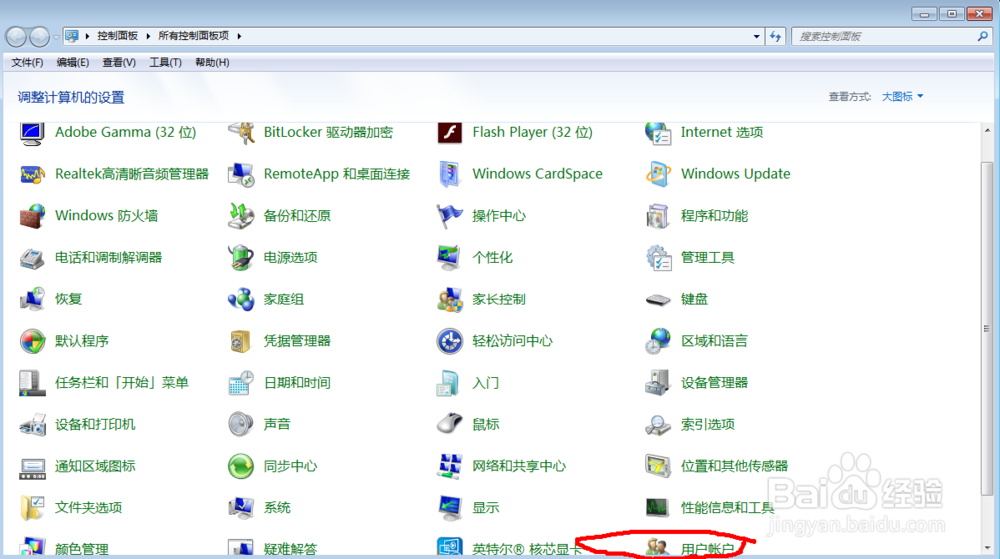
Task: Click the 性能信息和工具 link
Action: pos(727,508)
